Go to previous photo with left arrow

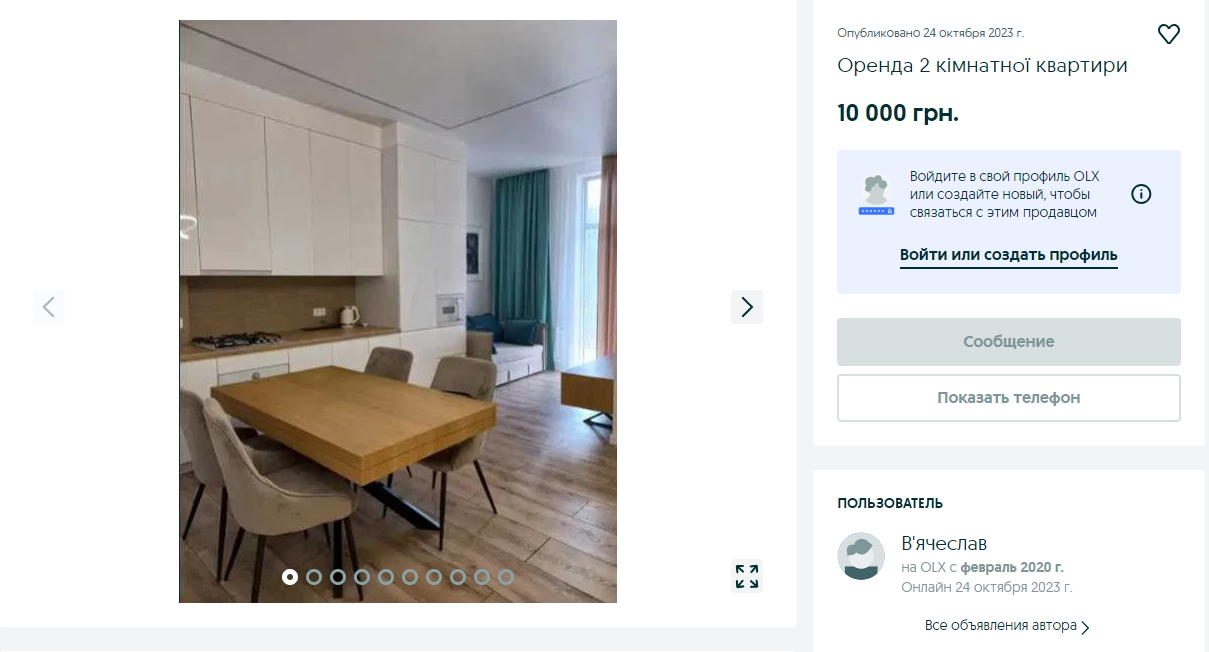pyautogui.click(x=49, y=307)
